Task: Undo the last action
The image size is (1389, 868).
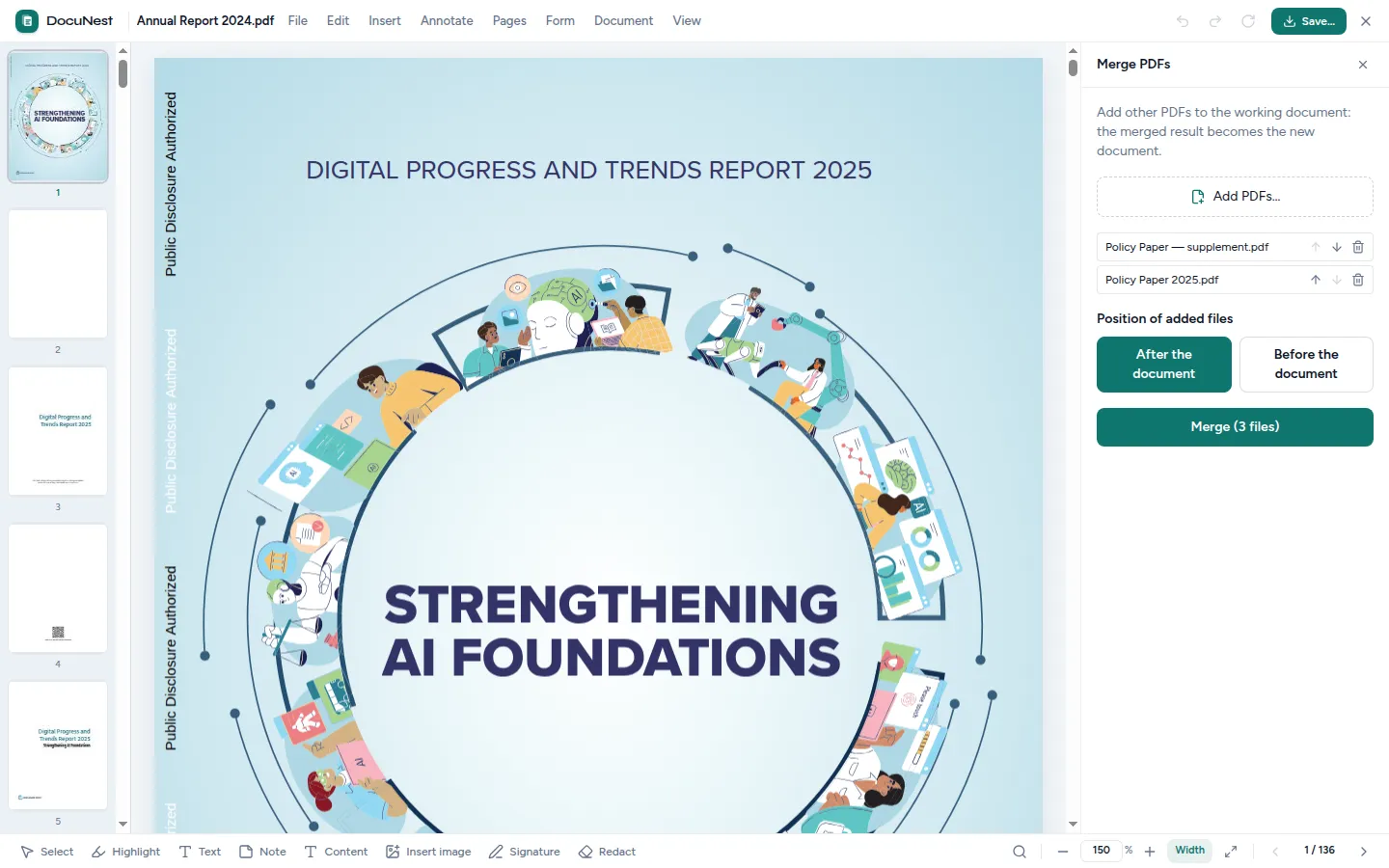Action: click(1183, 21)
